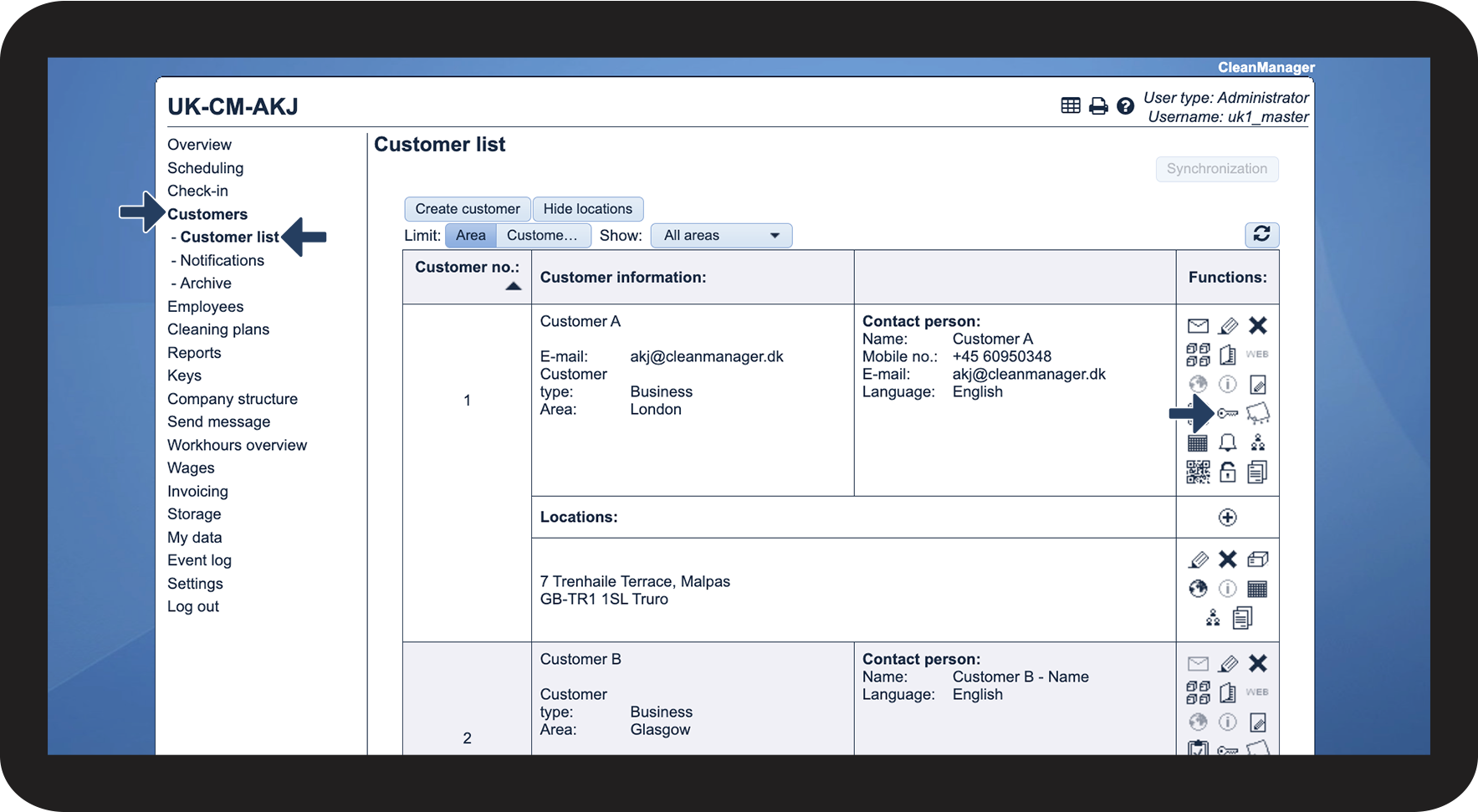Open the people hierarchy icon for Customer A

coord(1257,442)
